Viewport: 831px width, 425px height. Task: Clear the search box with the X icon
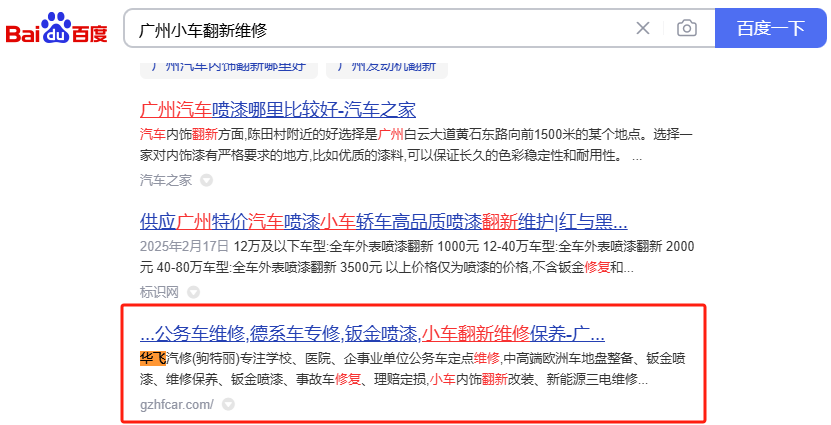[x=643, y=28]
